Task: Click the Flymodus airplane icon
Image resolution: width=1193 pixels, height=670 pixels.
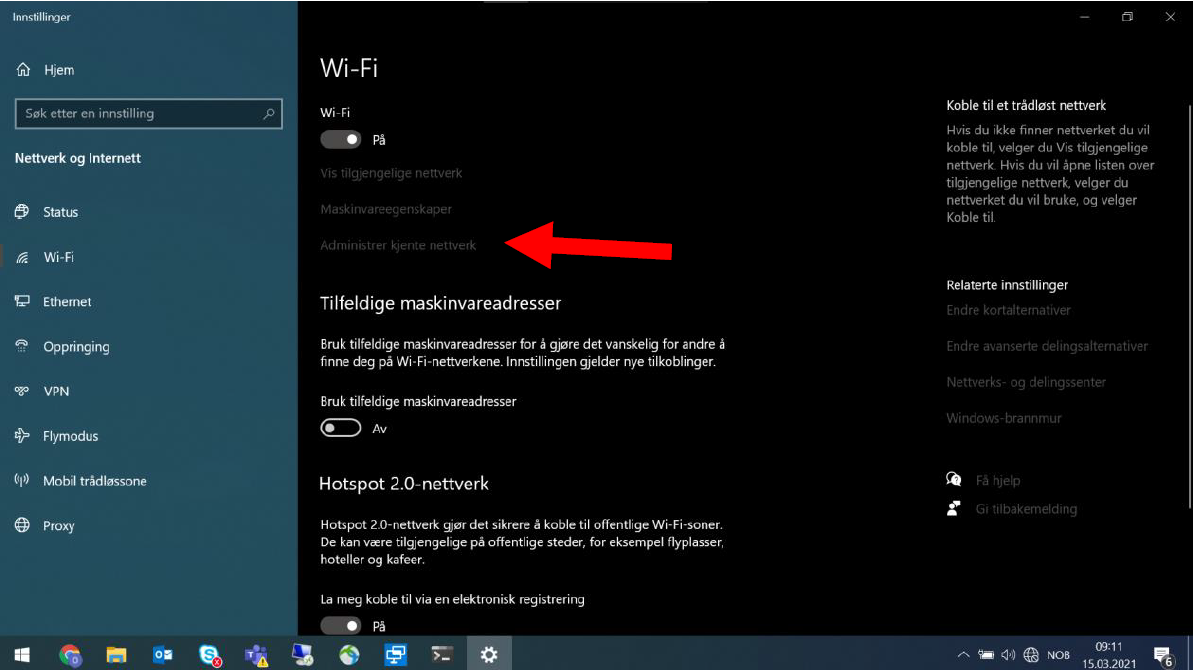Action: (22, 436)
